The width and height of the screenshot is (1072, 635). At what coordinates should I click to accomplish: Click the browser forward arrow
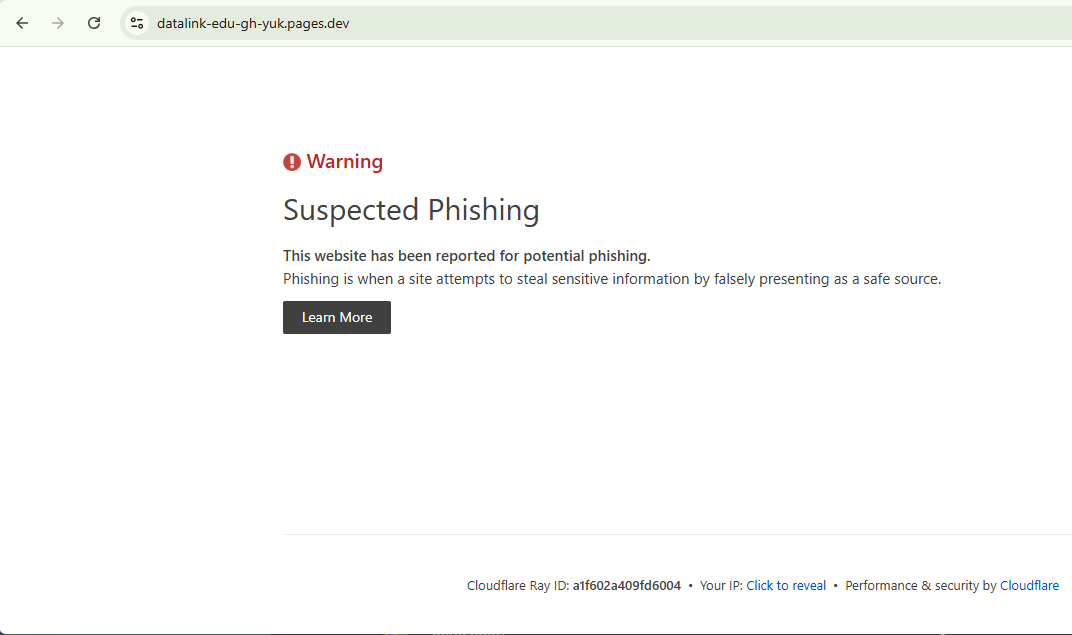[x=58, y=23]
